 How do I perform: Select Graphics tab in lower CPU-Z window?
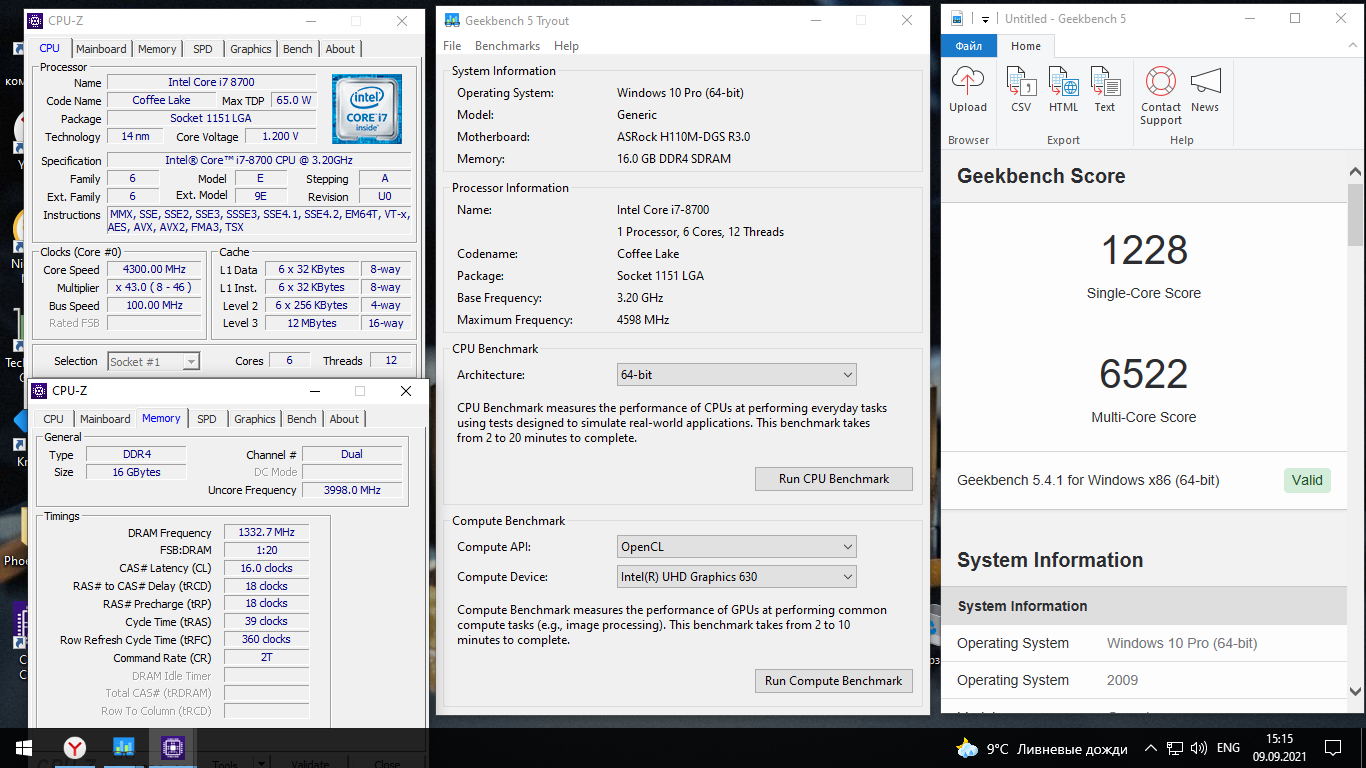coord(254,419)
